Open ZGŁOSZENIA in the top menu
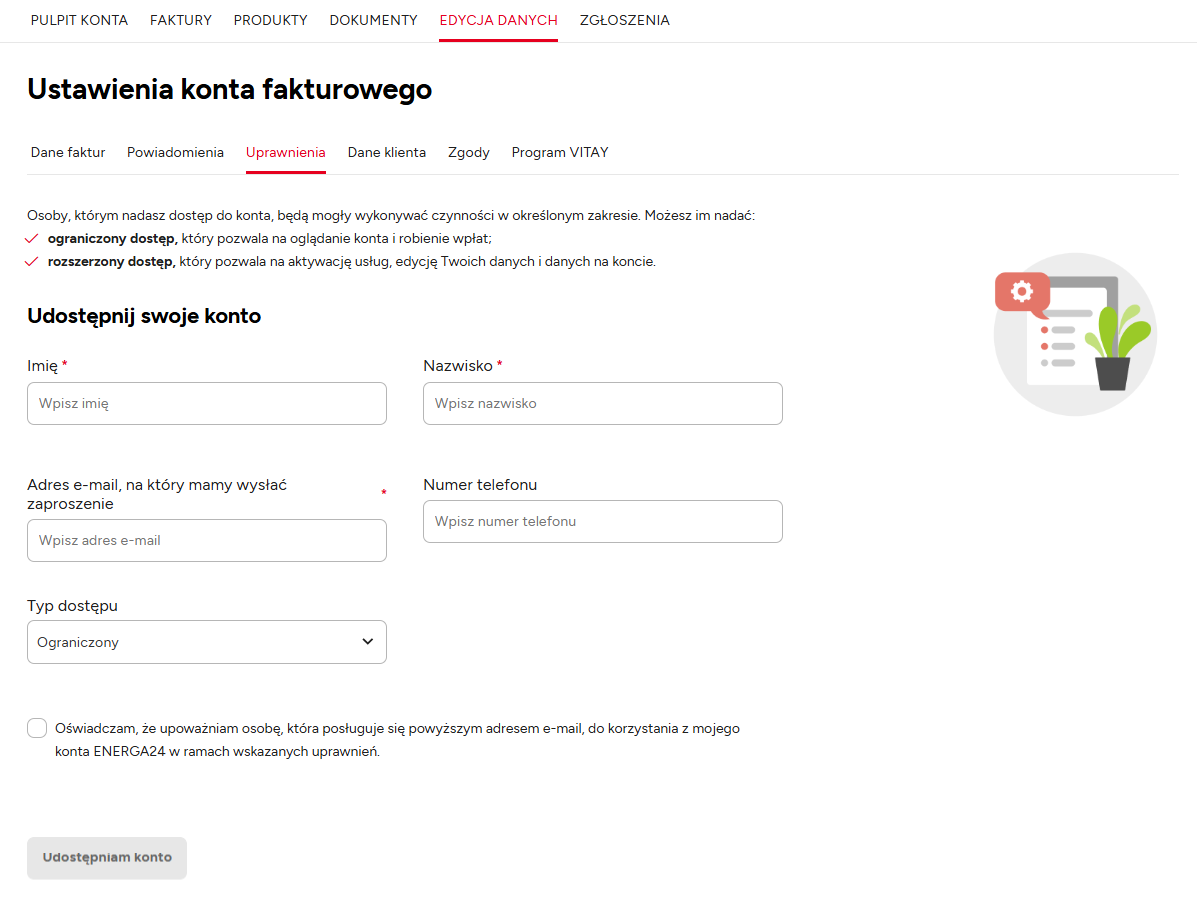This screenshot has width=1197, height=900. coord(624,20)
